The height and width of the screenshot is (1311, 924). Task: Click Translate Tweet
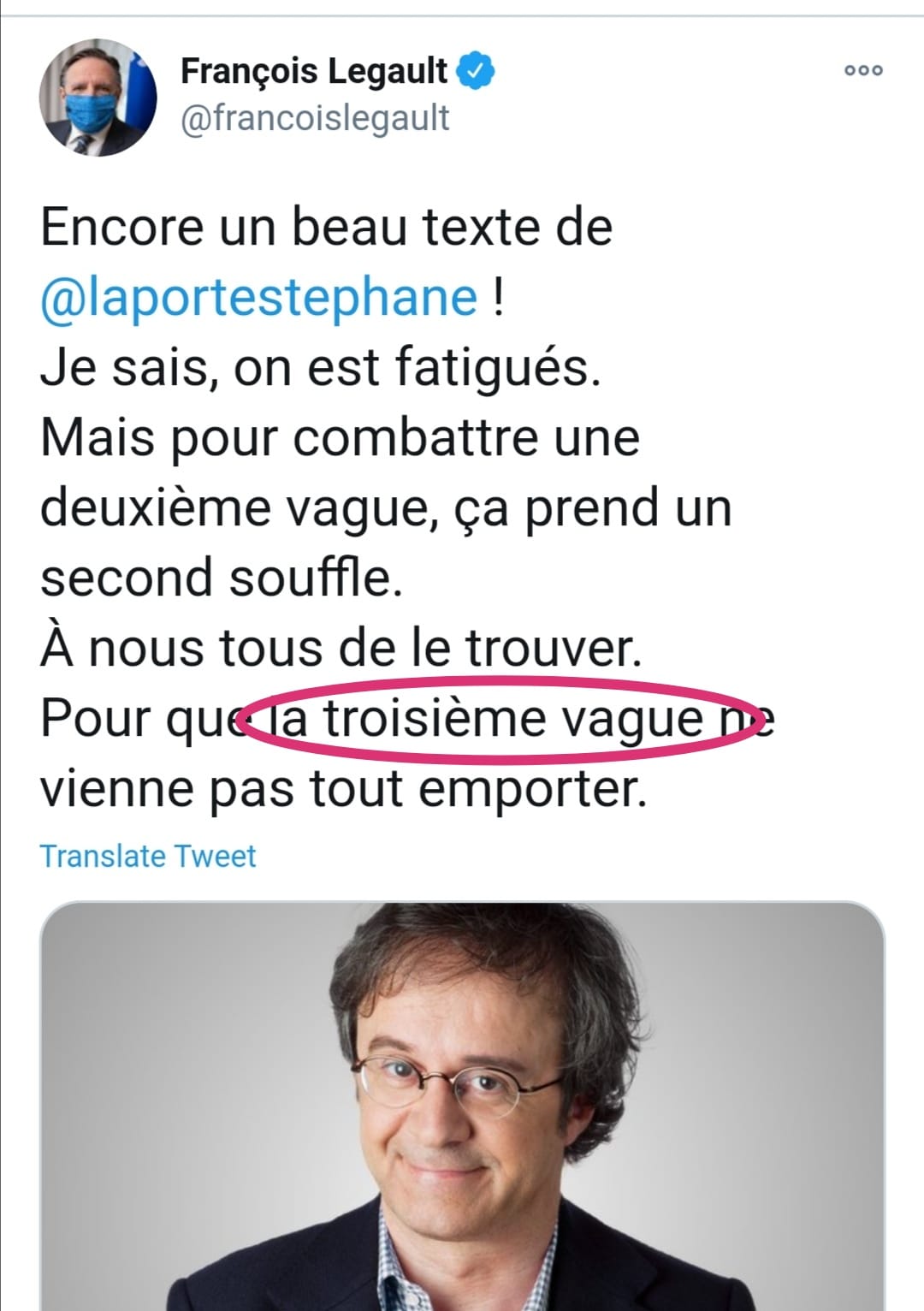148,856
